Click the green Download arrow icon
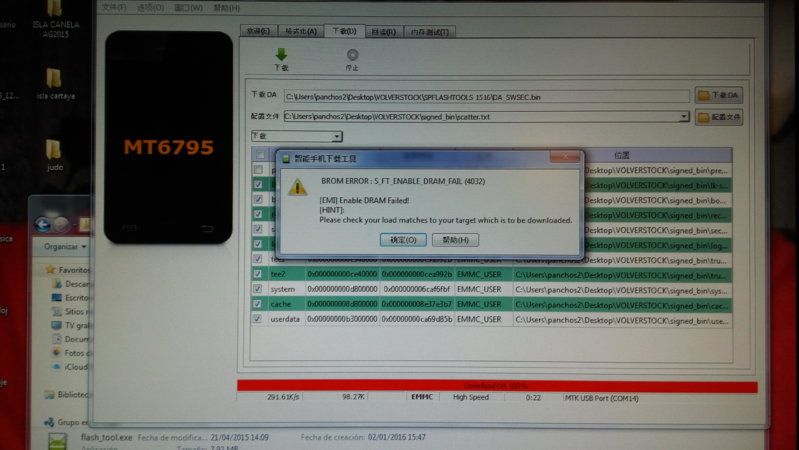Image resolution: width=799 pixels, height=450 pixels. tap(281, 55)
